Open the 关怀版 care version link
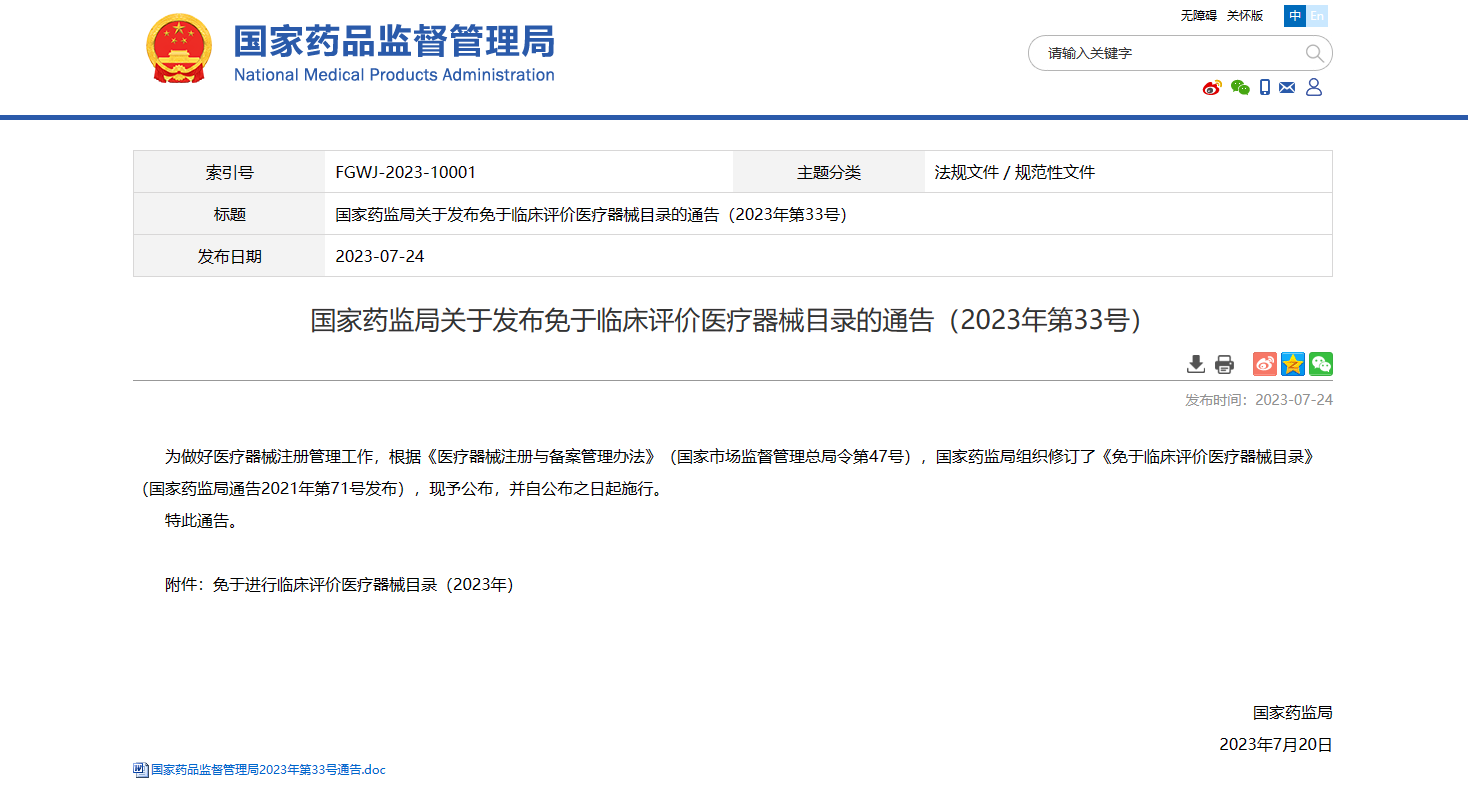Screen dimensions: 1468x800 pyautogui.click(x=1245, y=15)
